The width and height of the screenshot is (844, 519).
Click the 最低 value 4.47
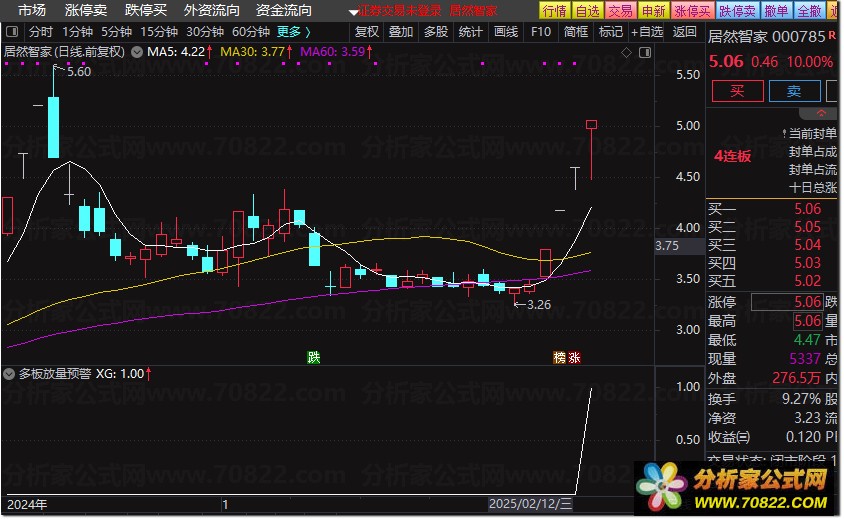(807, 340)
